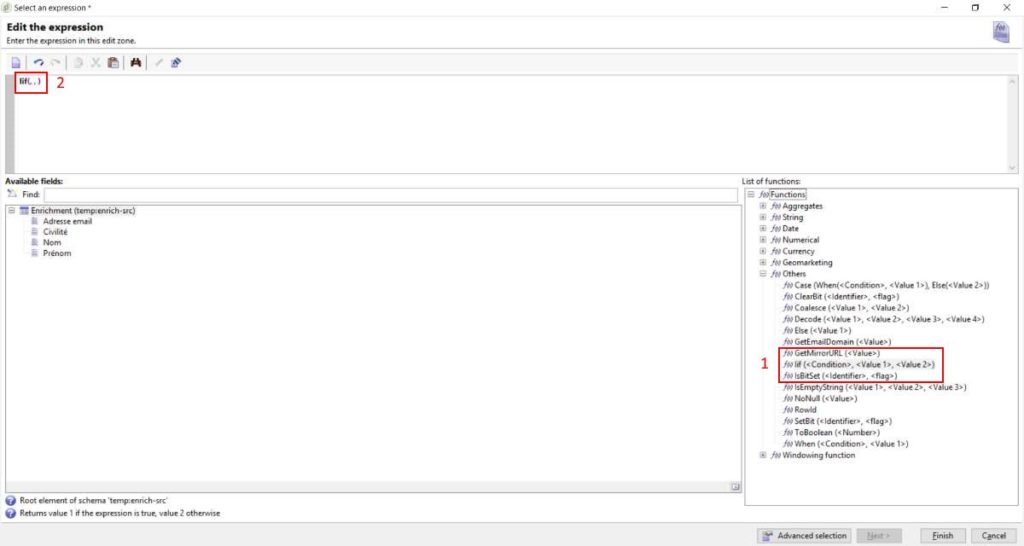Click the Redo arrow icon
The width and height of the screenshot is (1024, 546).
click(x=56, y=63)
